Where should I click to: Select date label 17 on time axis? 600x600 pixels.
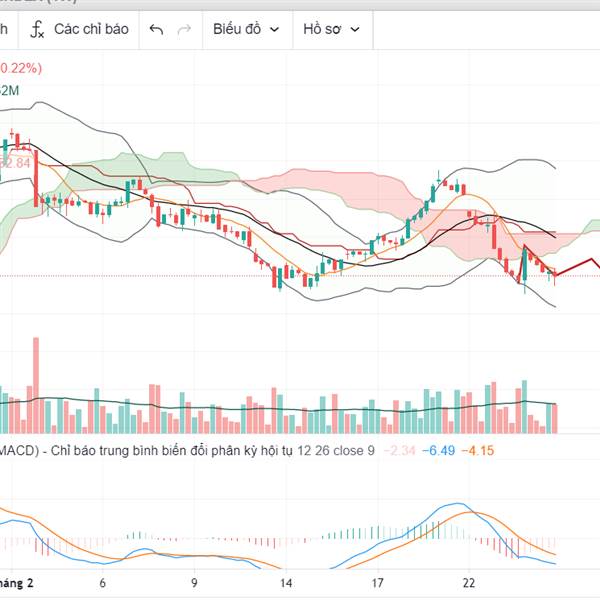tap(377, 582)
